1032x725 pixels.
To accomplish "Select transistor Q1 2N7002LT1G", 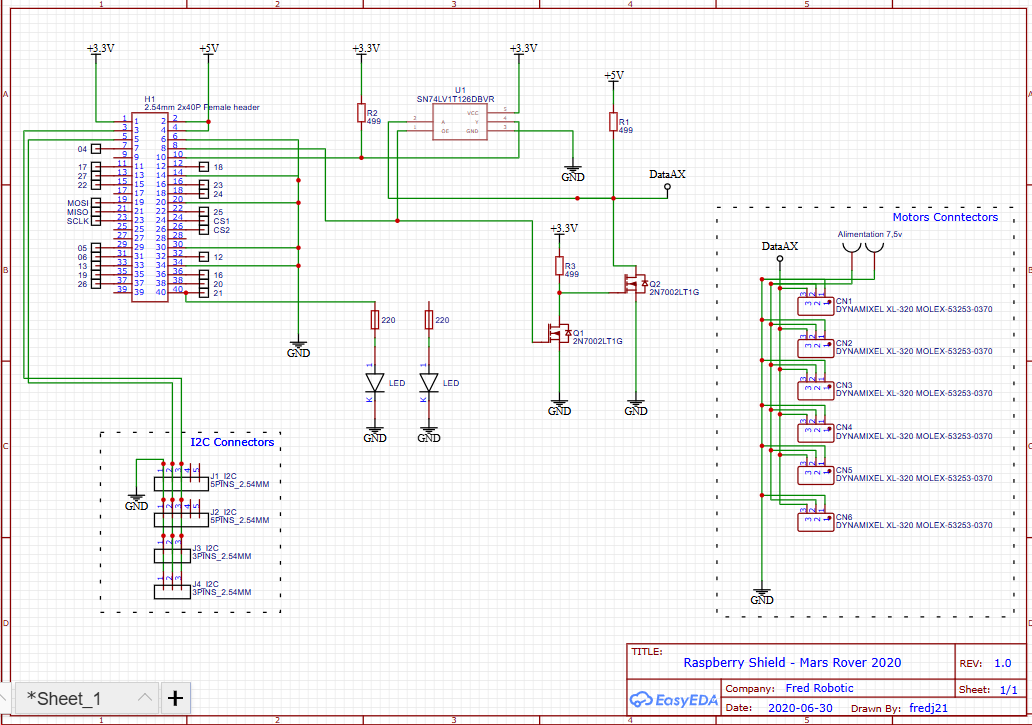I will click(559, 333).
